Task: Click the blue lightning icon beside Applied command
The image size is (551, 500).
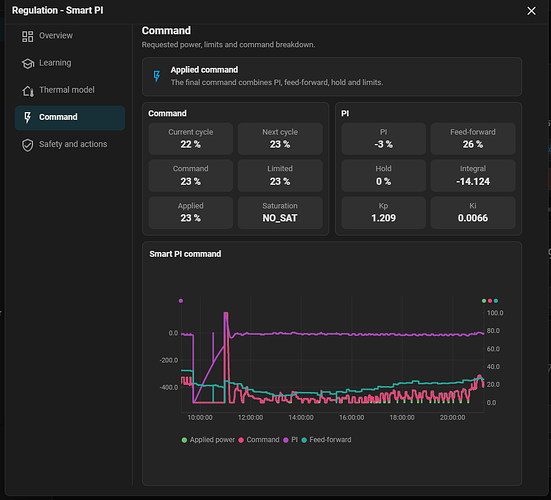Action: click(x=157, y=76)
